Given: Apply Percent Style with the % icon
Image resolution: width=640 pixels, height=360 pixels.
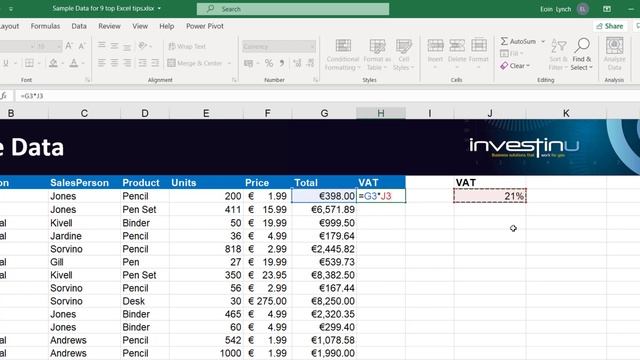Looking at the screenshot, I should (269, 63).
